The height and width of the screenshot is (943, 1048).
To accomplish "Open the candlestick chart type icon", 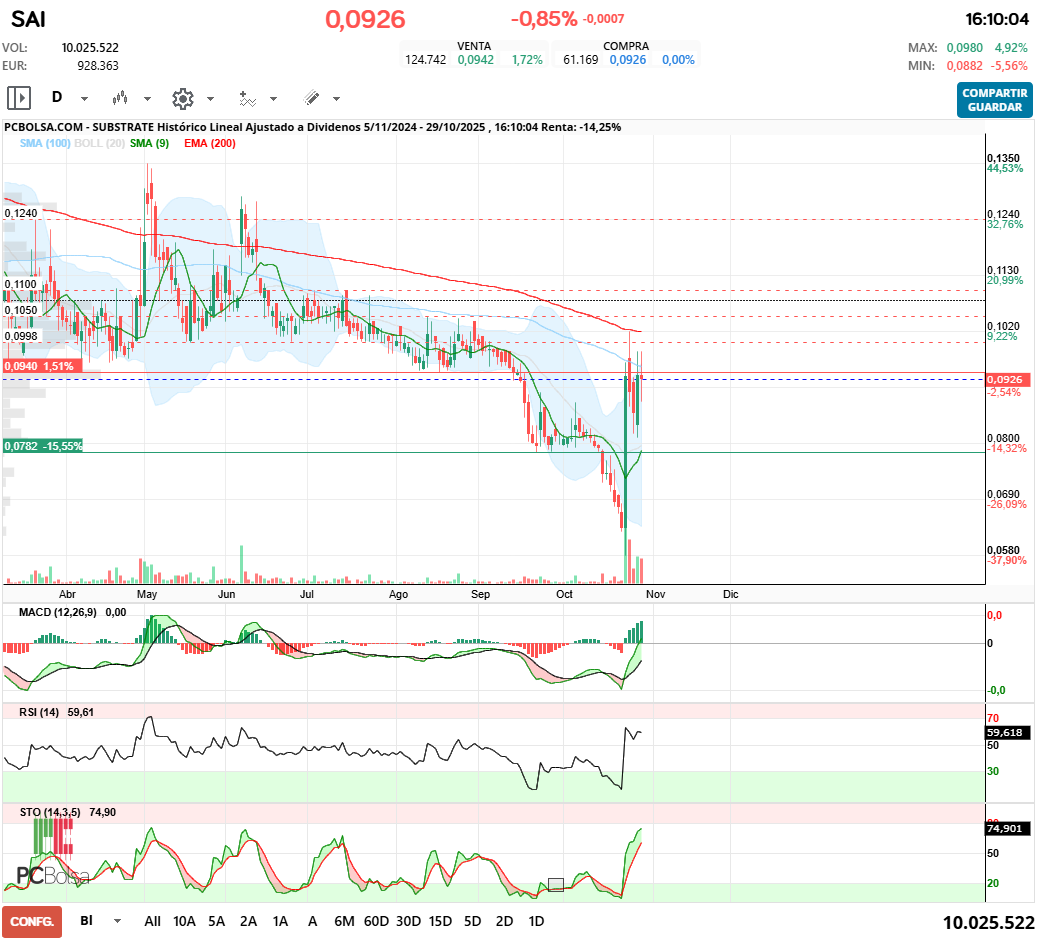I will point(120,98).
